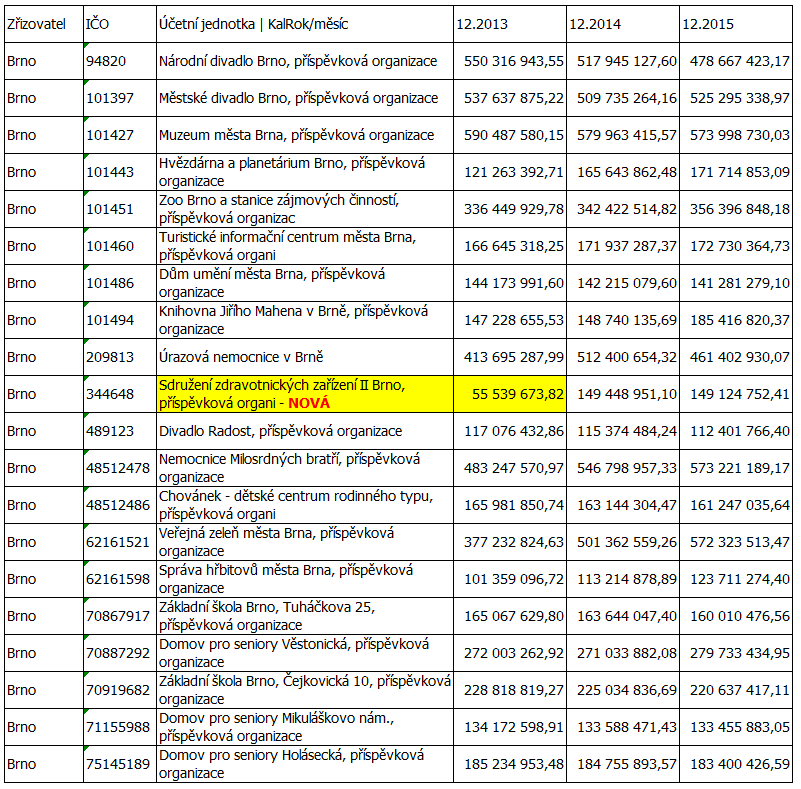Click IČO cell 70867917

tap(120, 616)
